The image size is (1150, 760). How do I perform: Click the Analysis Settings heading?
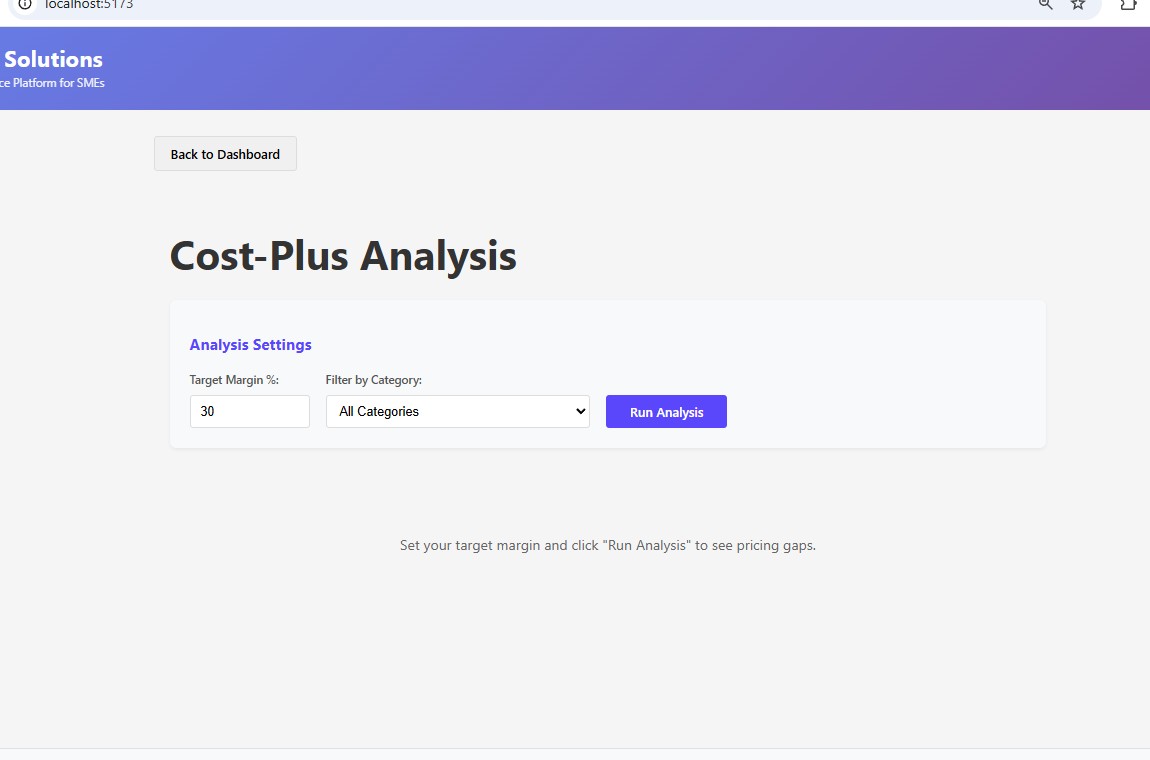click(x=250, y=344)
